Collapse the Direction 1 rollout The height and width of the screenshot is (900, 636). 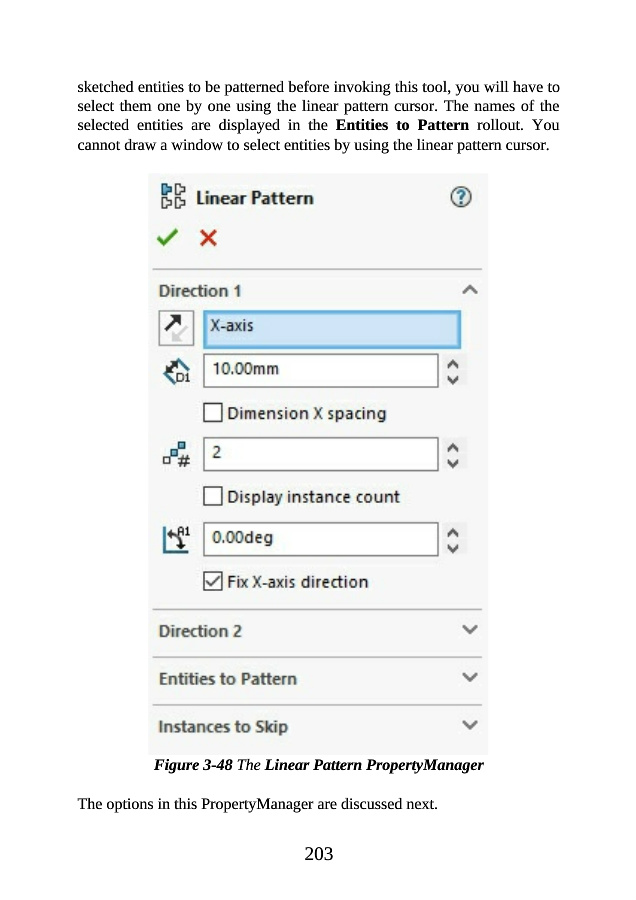[x=470, y=290]
